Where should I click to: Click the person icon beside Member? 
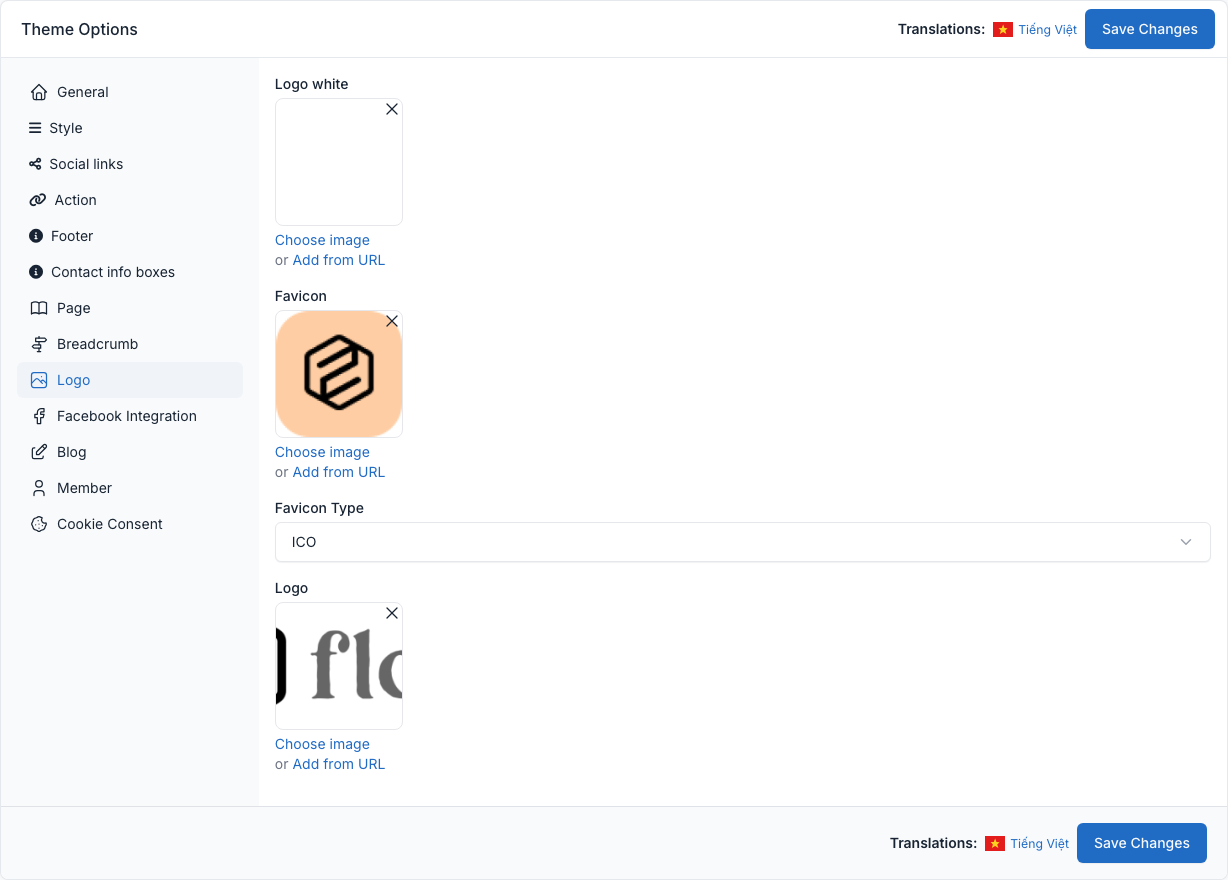click(39, 488)
